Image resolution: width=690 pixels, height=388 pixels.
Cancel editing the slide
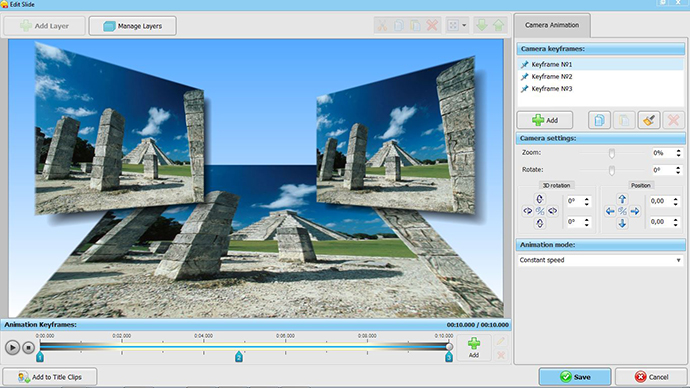(651, 377)
